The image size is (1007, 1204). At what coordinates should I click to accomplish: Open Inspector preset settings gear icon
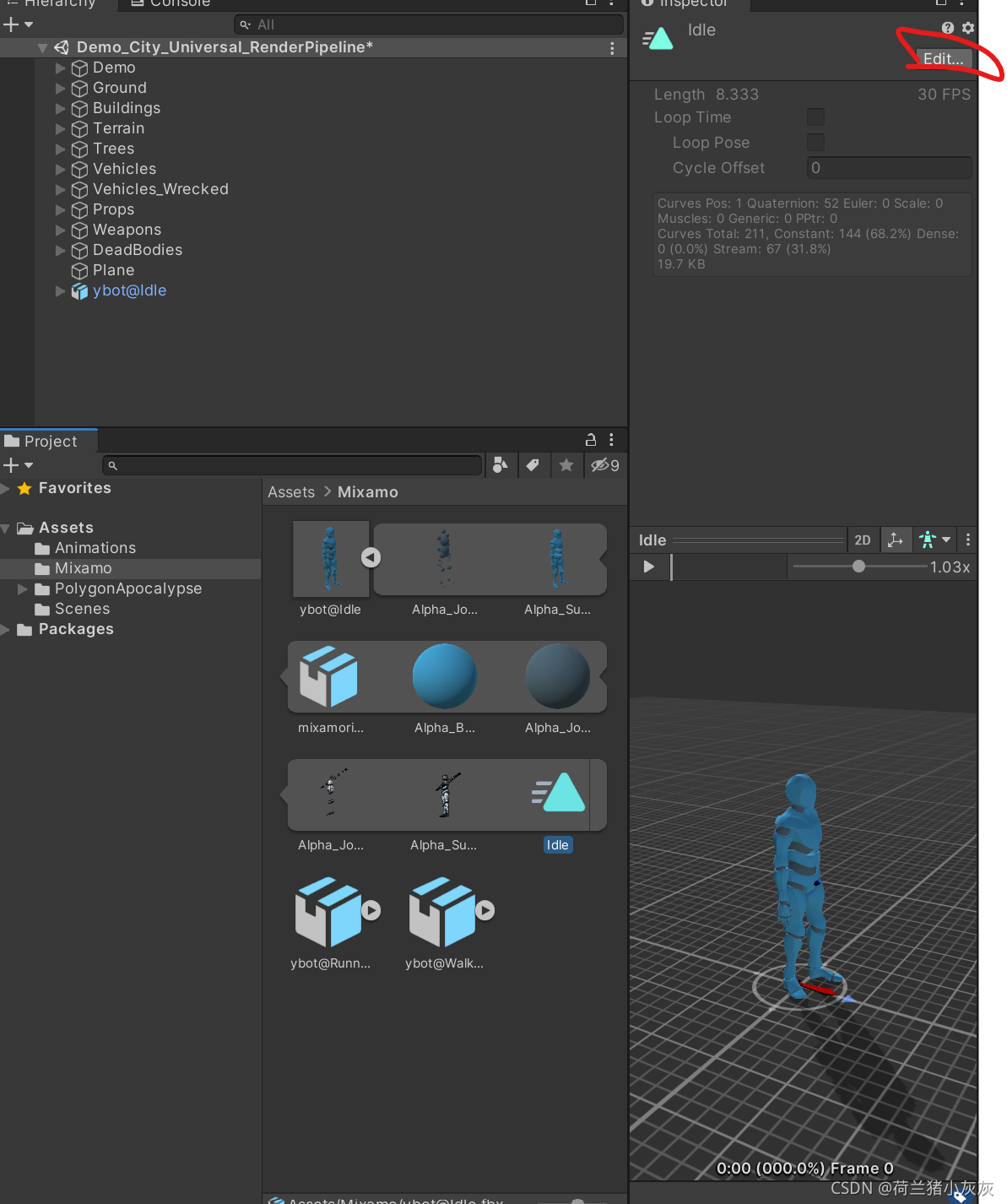(968, 28)
